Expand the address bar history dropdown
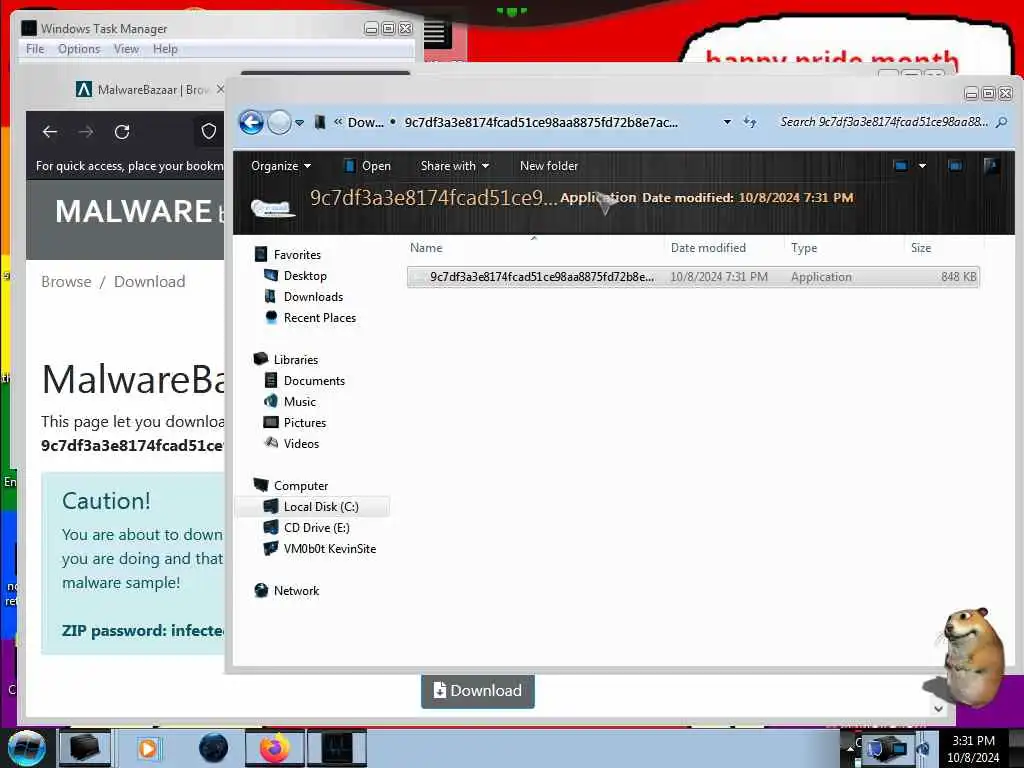 point(727,122)
